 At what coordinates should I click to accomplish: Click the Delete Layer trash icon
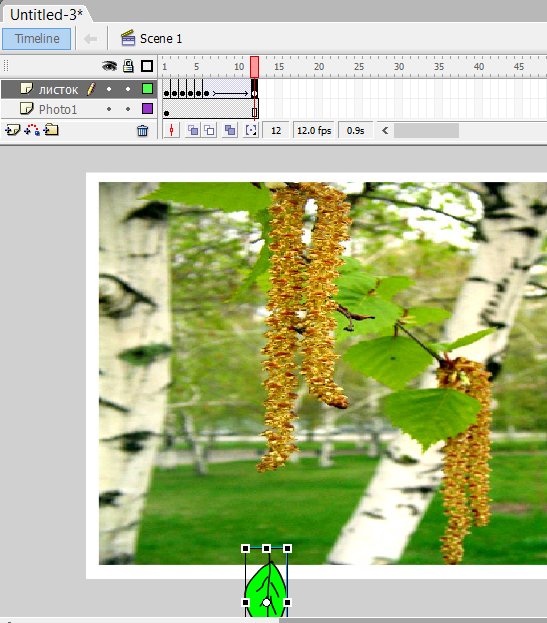pos(142,130)
